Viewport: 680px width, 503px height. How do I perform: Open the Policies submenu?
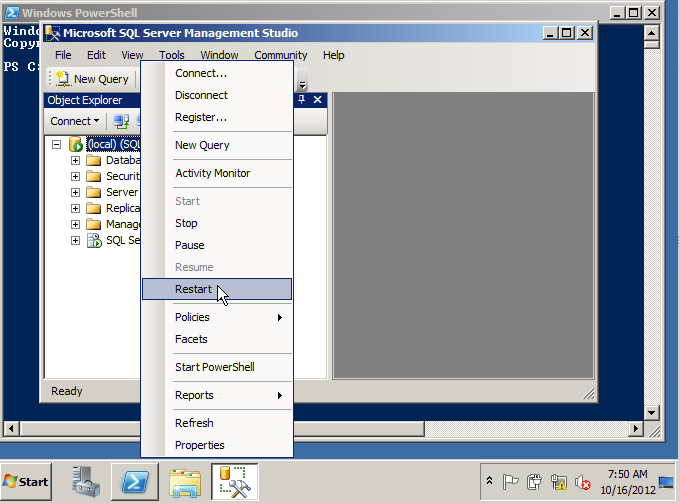(x=217, y=317)
